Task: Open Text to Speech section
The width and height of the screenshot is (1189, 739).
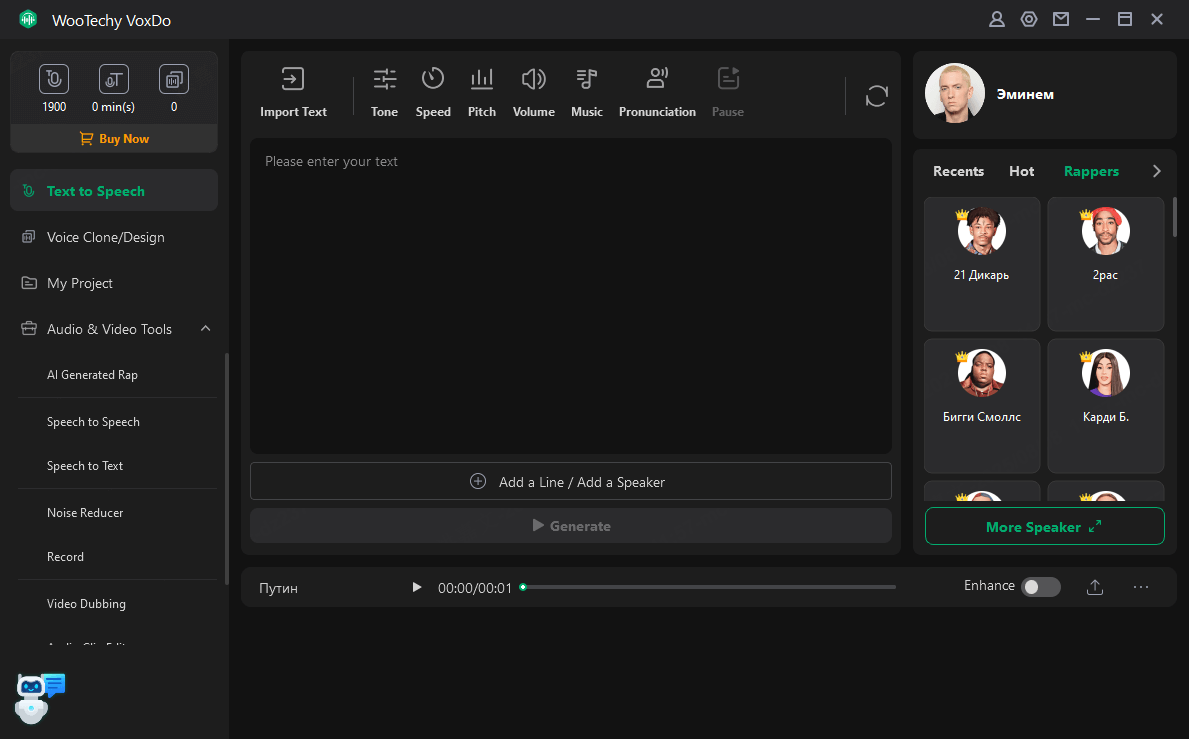Action: click(114, 190)
